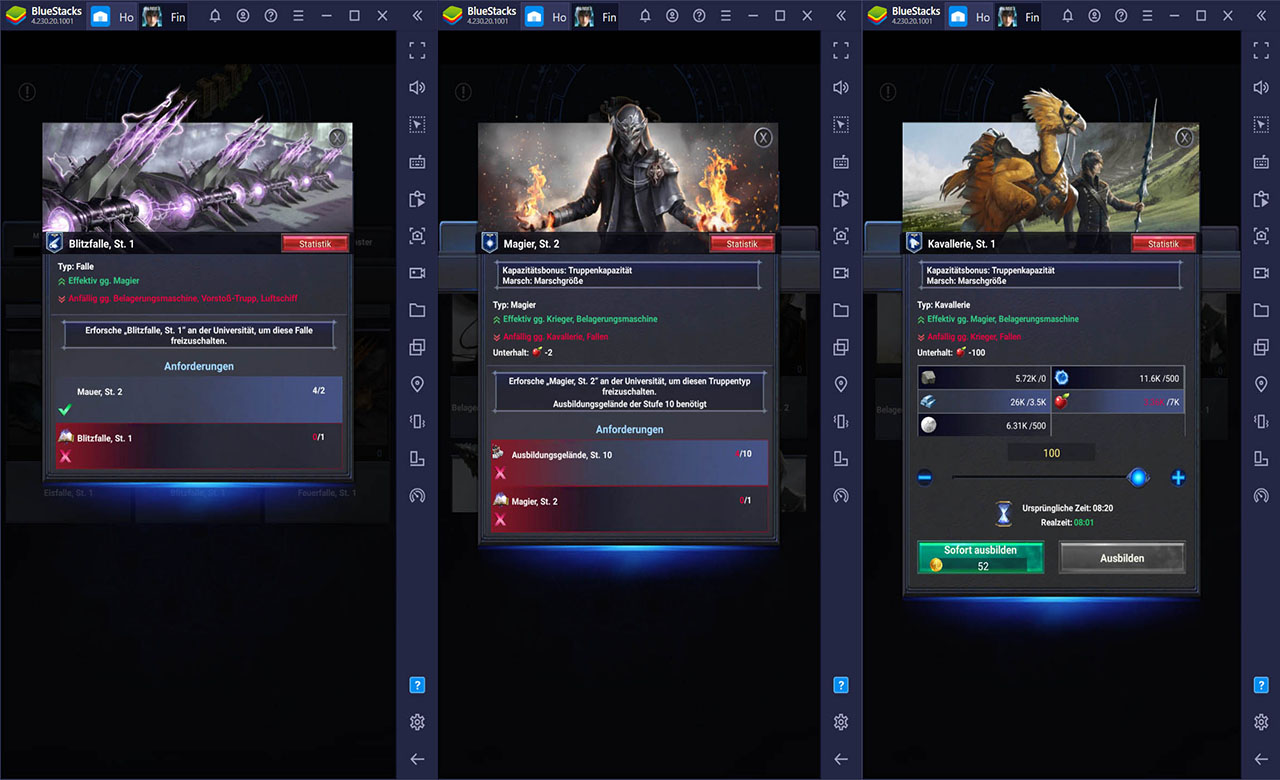Click the exclamation info icon in middle game

(x=463, y=92)
